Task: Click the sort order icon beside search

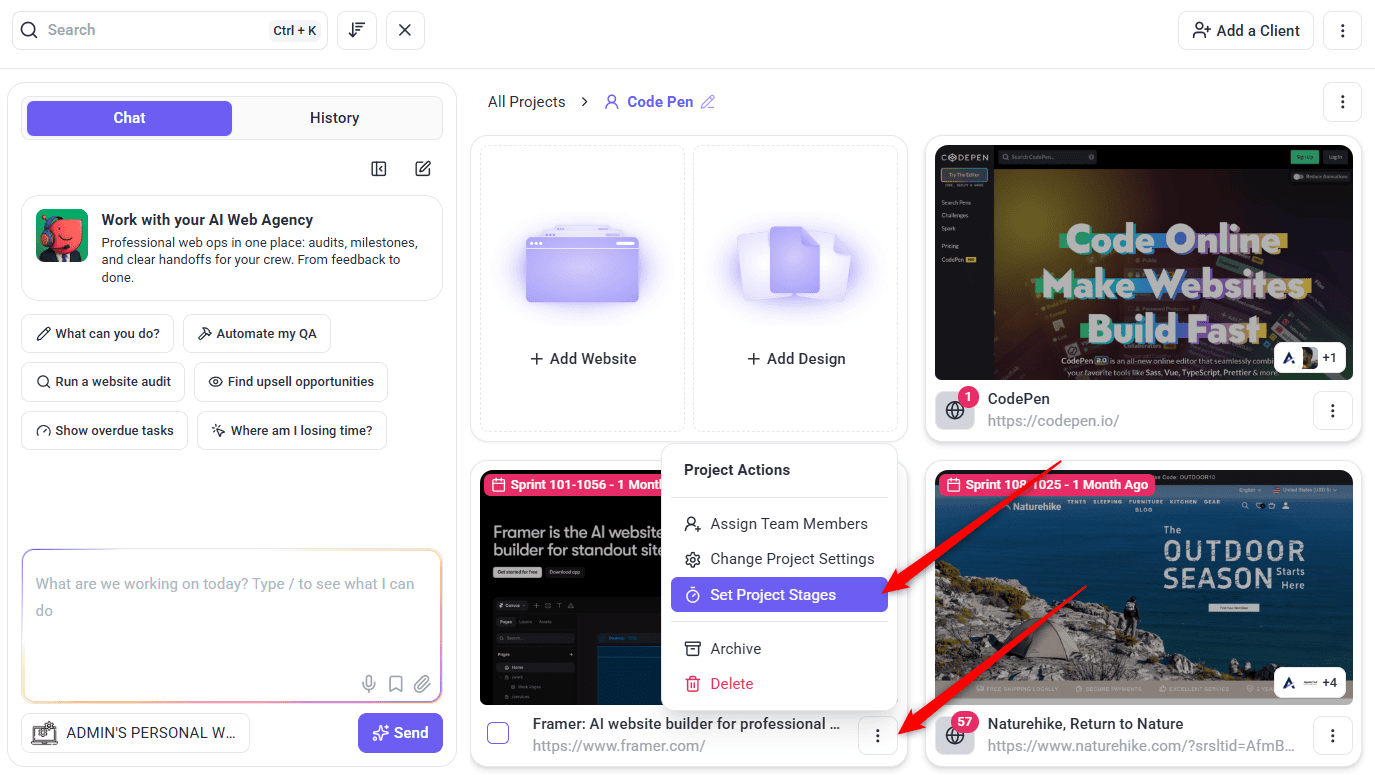Action: click(357, 30)
